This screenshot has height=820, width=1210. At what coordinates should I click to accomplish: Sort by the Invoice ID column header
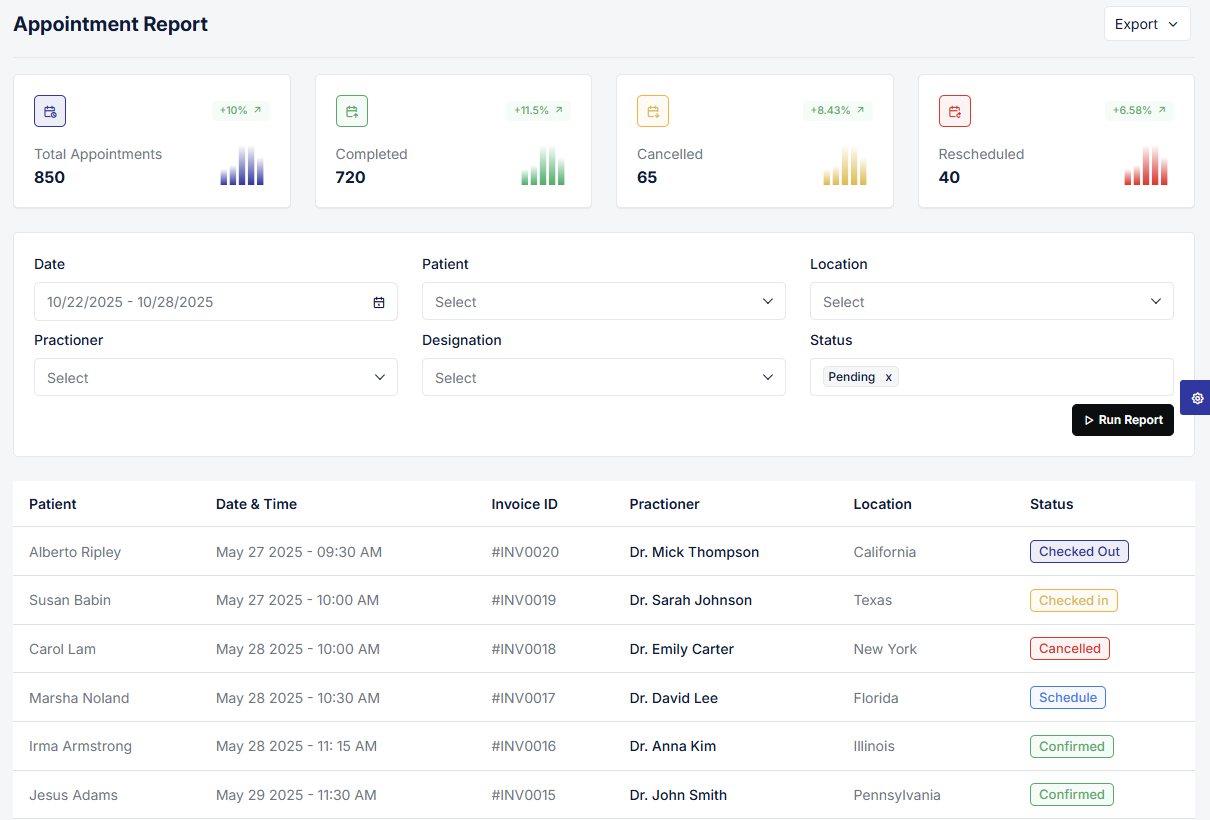[x=525, y=504]
